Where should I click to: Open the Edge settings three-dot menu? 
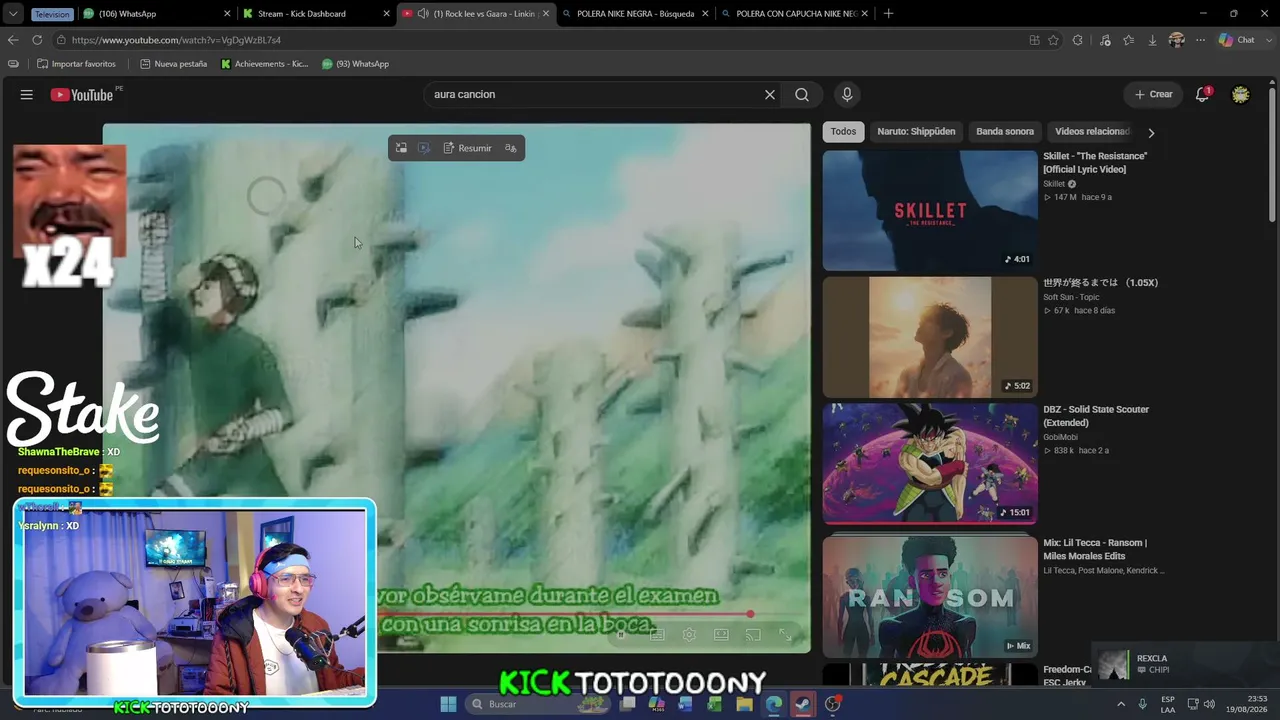[x=1200, y=40]
